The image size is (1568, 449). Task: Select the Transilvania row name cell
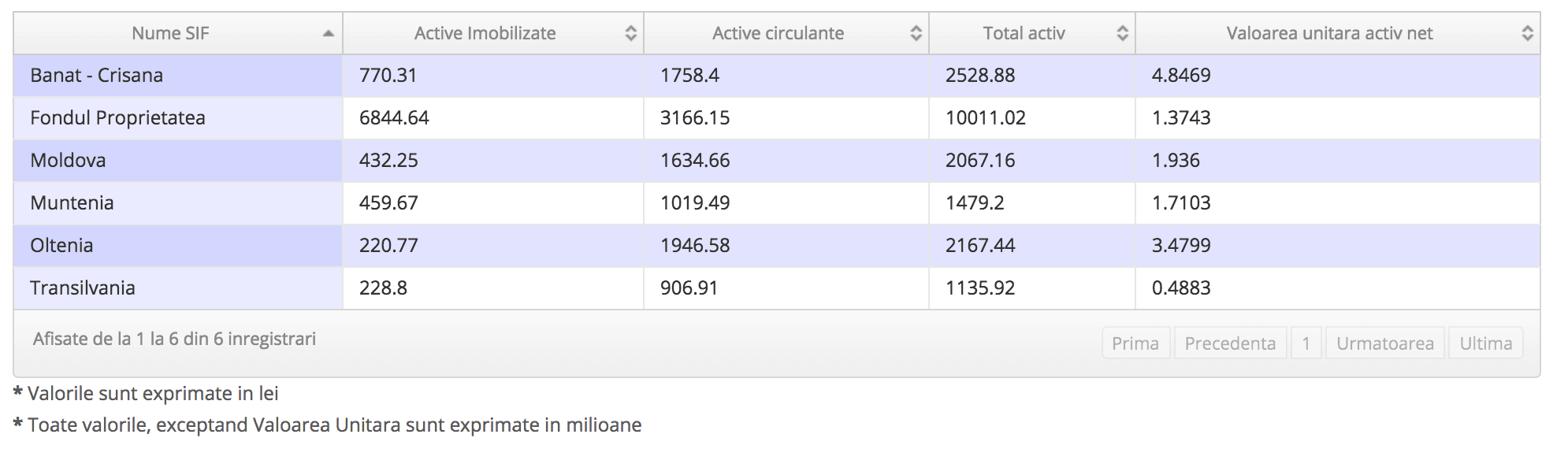point(178,288)
